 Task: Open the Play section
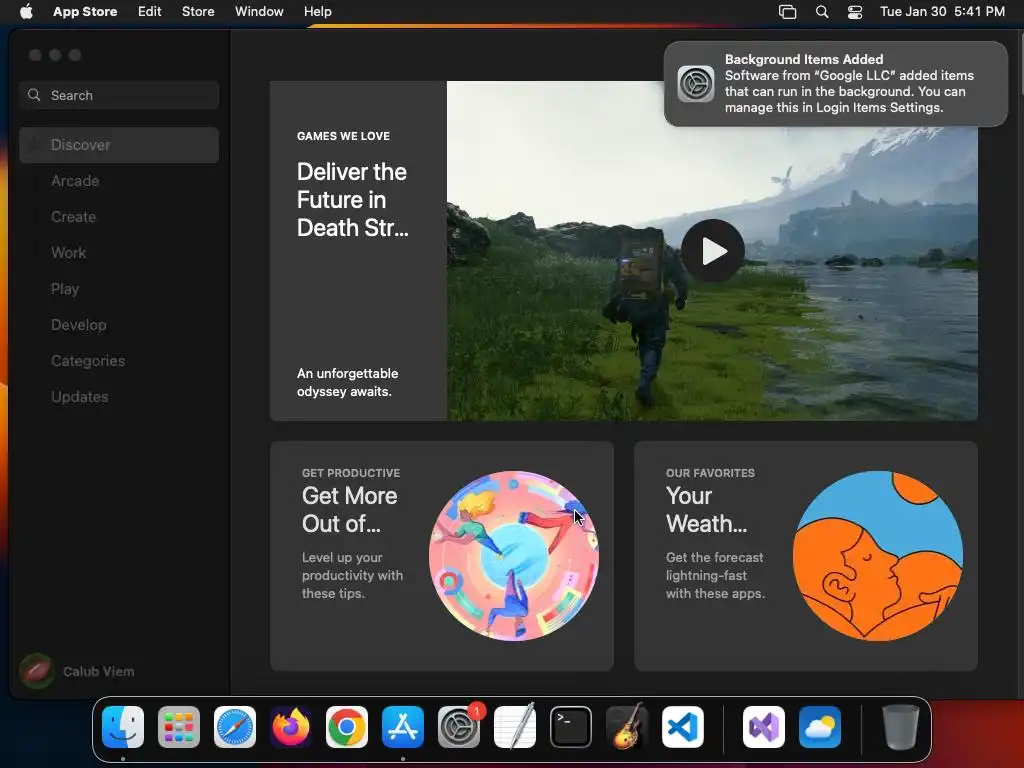119,289
